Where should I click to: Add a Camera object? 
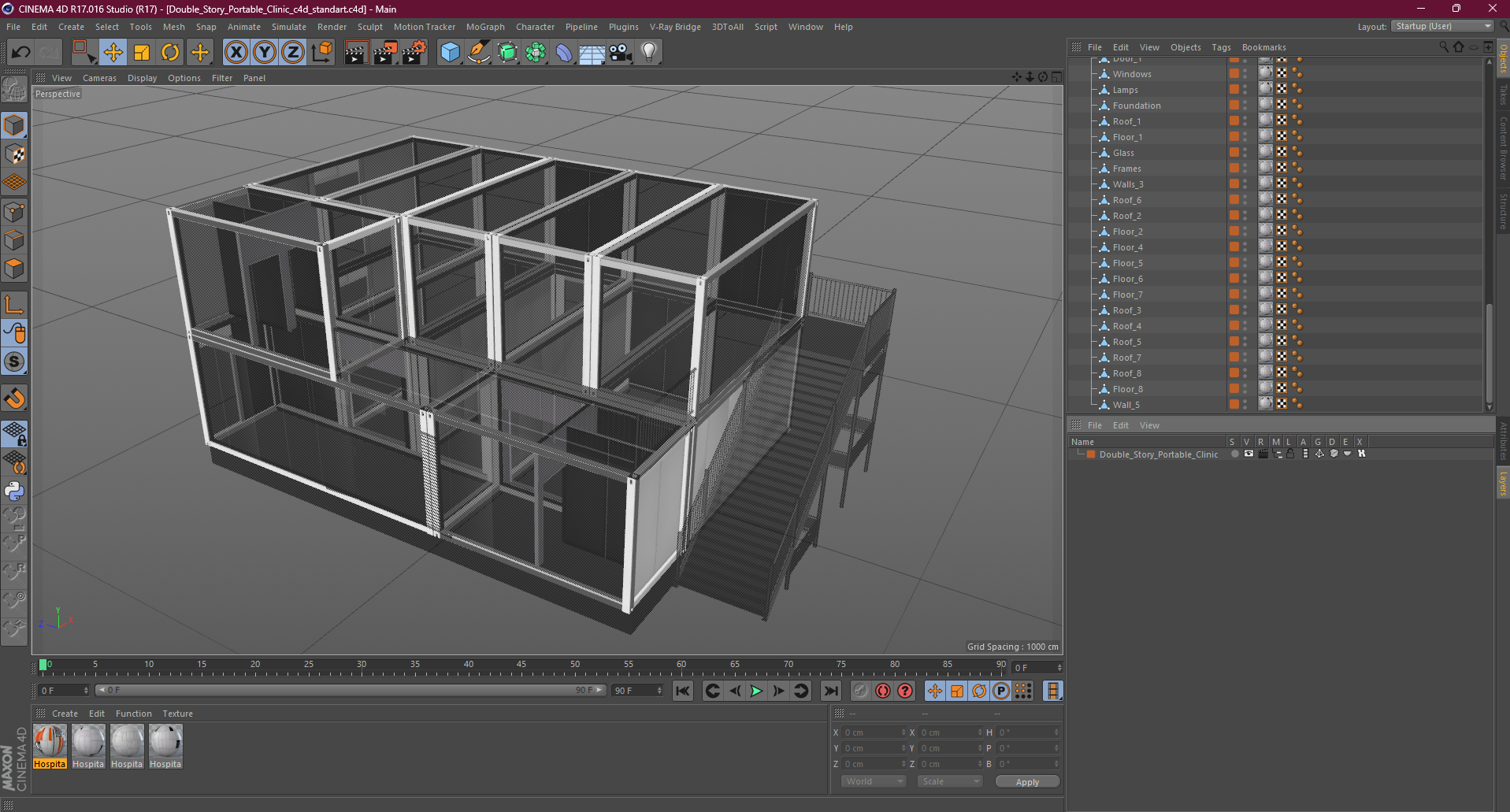click(621, 53)
